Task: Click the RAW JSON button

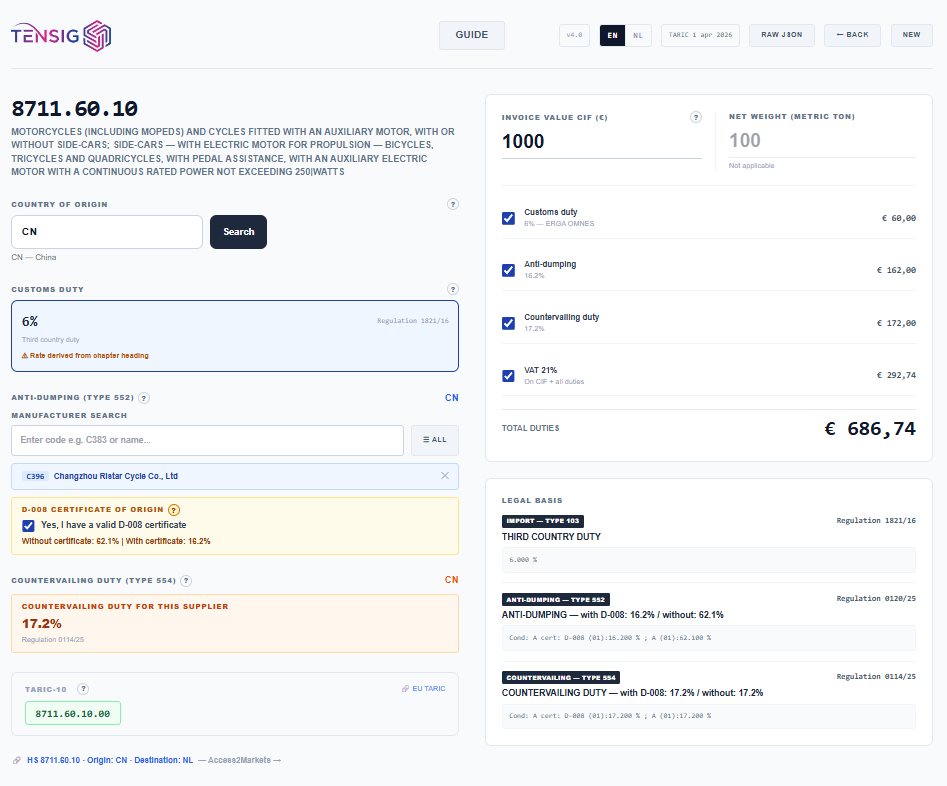Action: (x=782, y=35)
